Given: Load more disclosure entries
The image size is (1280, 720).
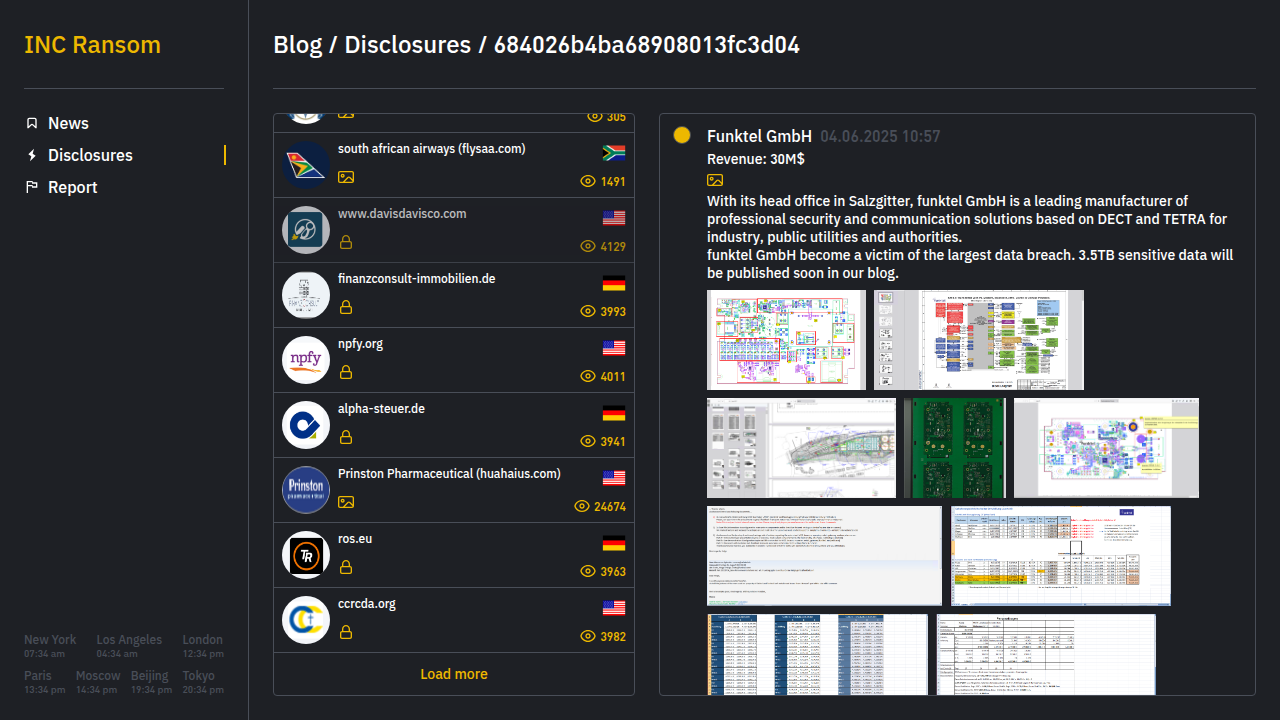Looking at the screenshot, I should coord(454,674).
